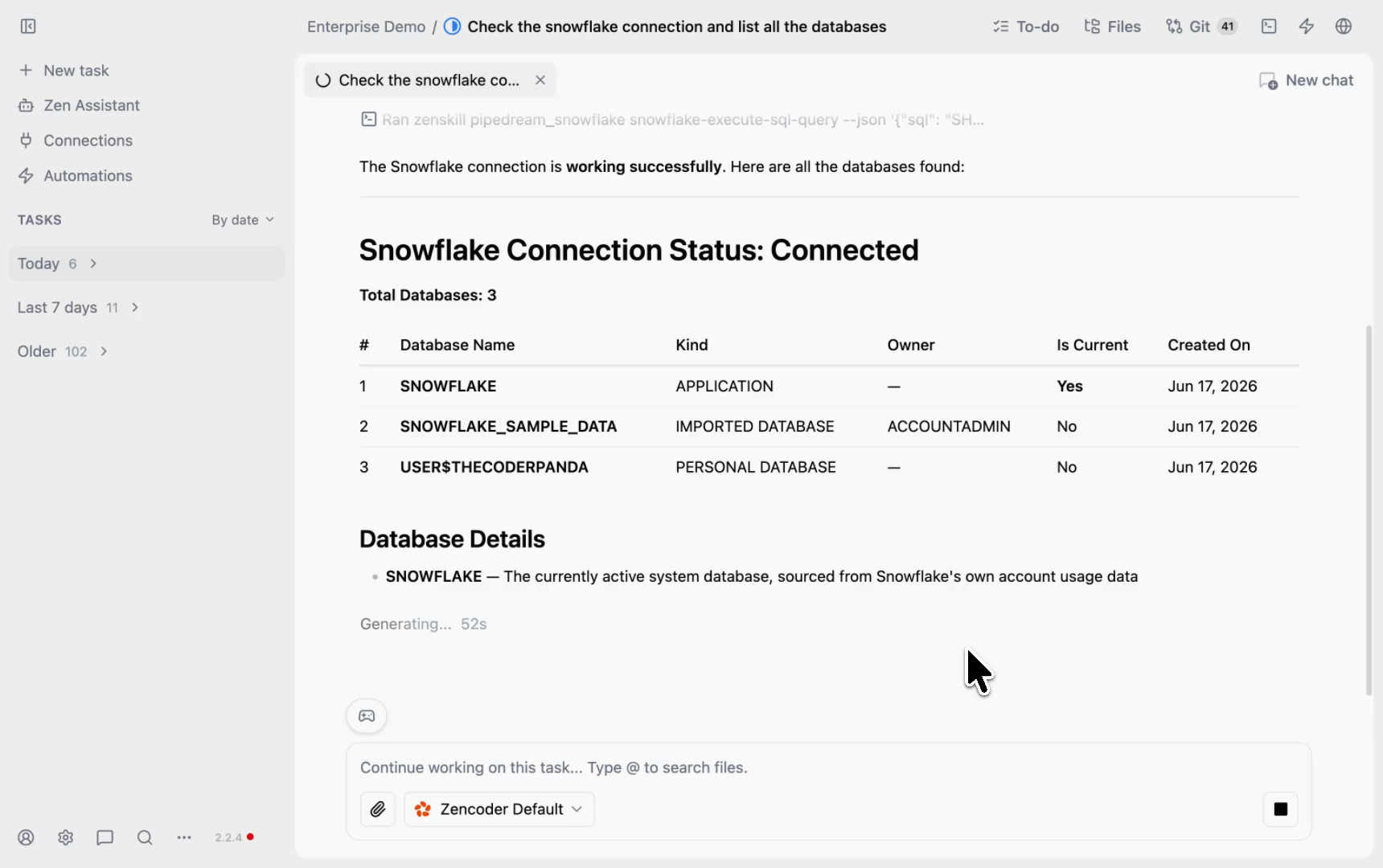Click the Total Databases: 3 text
This screenshot has height=868, width=1383.
coord(428,295)
